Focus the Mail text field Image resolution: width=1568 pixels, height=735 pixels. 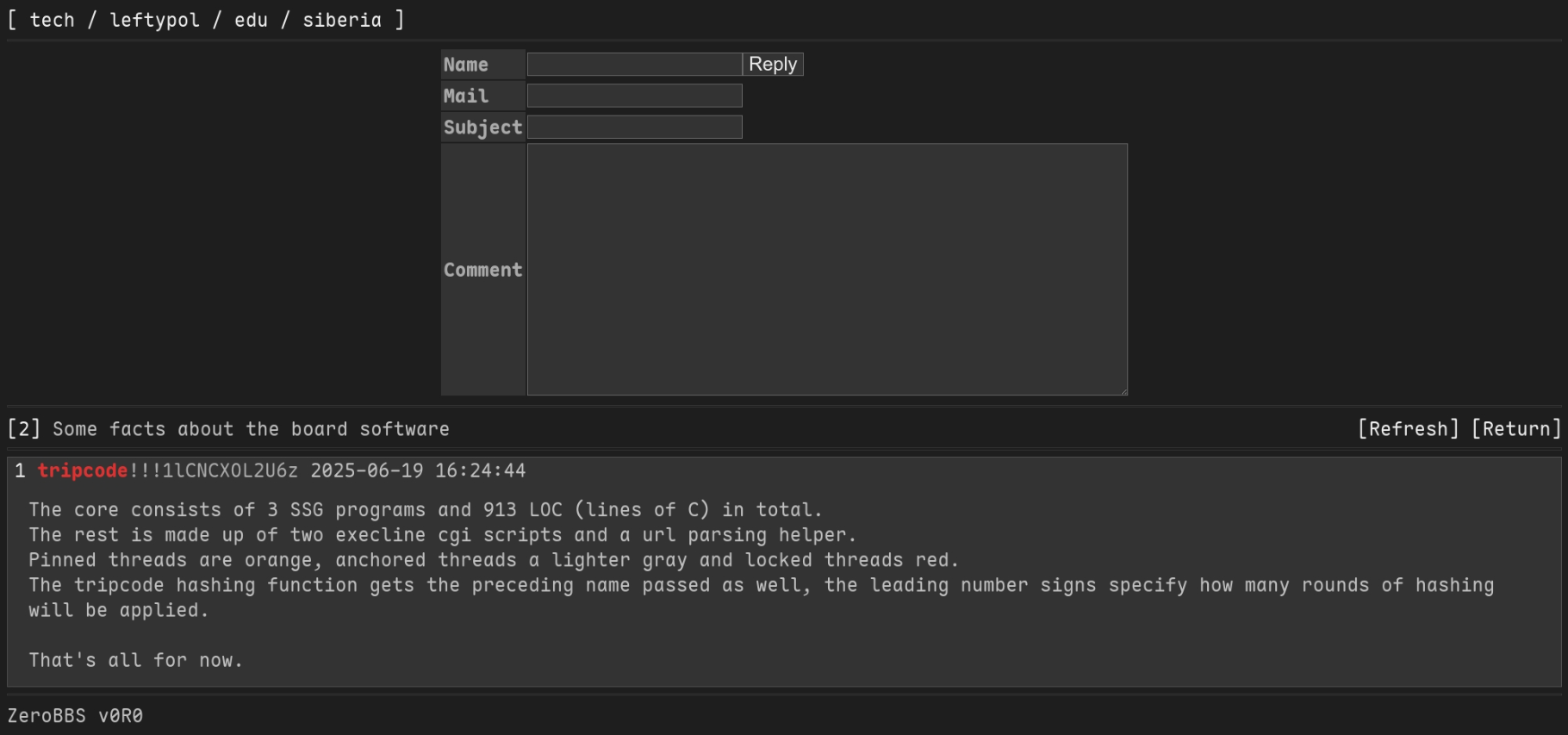(x=634, y=96)
